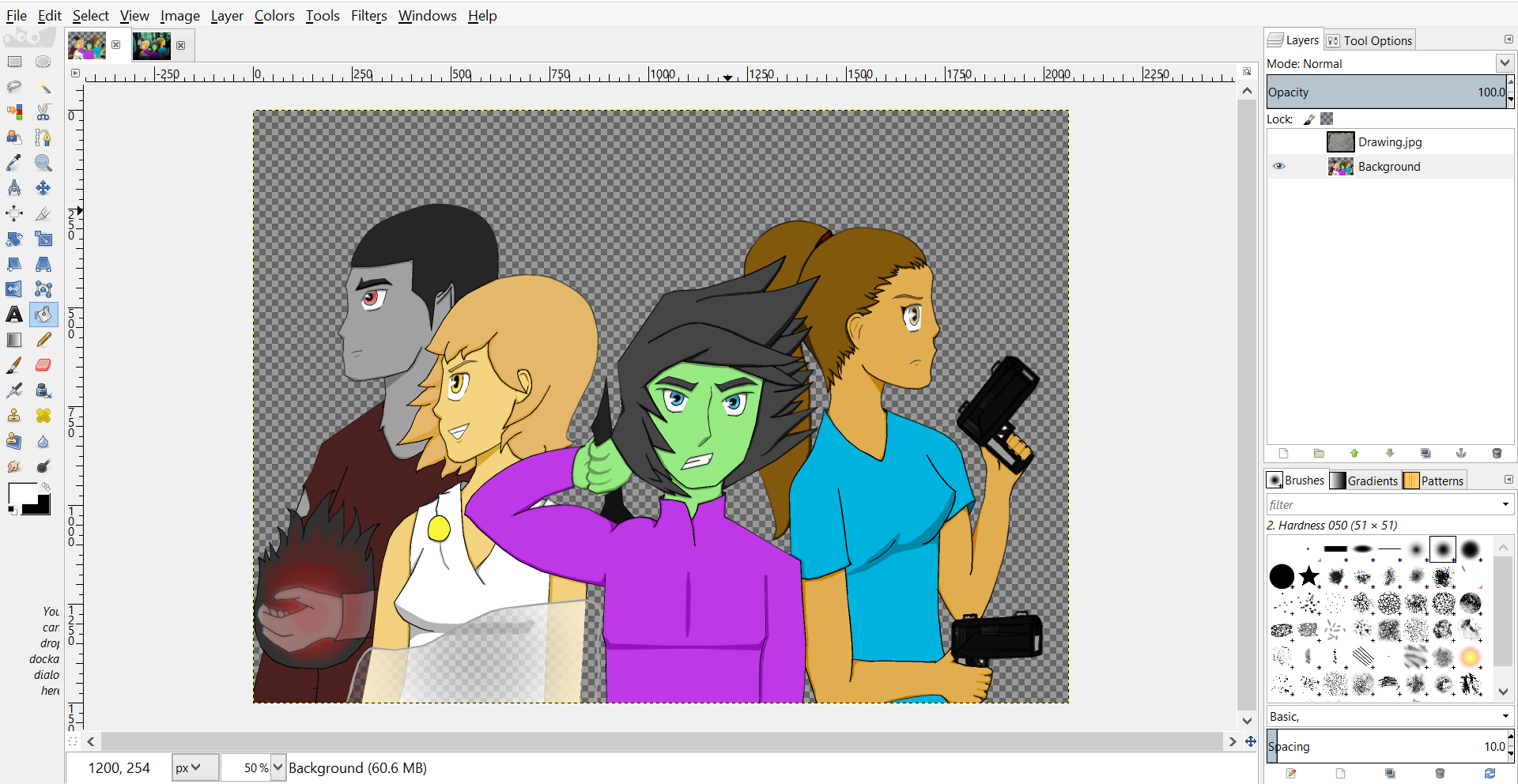1518x784 pixels.
Task: Open the image menu triangle at ruler corner
Action: pos(75,73)
